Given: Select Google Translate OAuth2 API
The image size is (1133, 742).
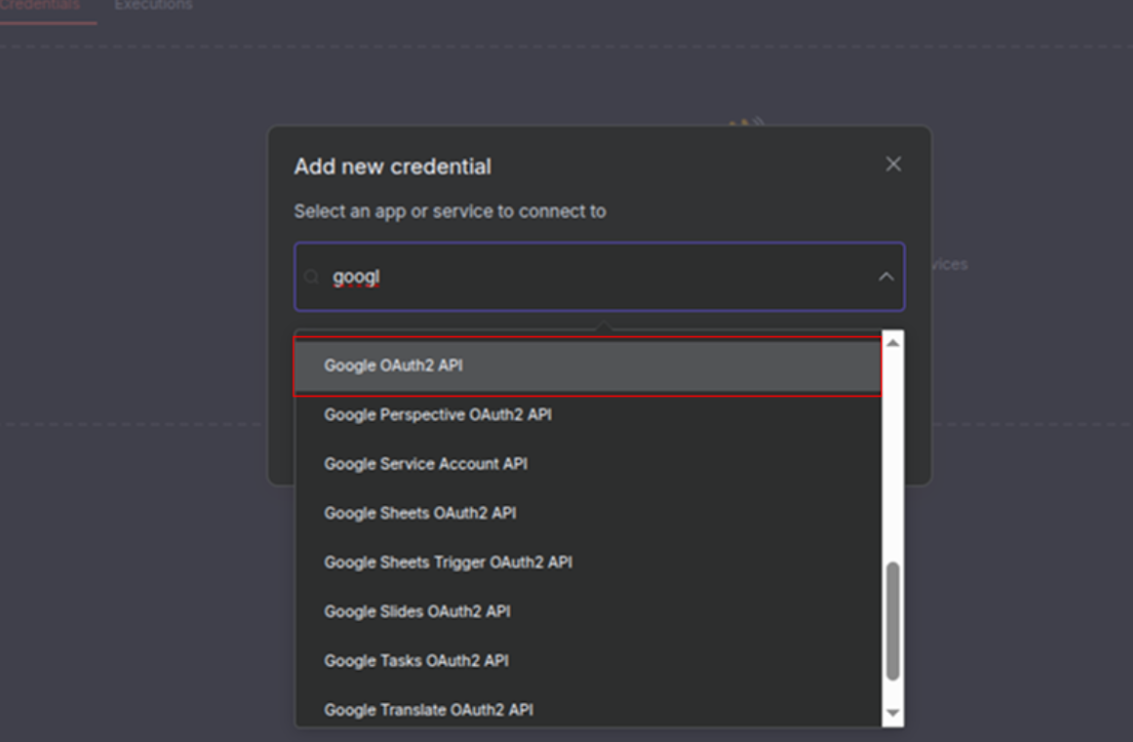Looking at the screenshot, I should point(587,709).
